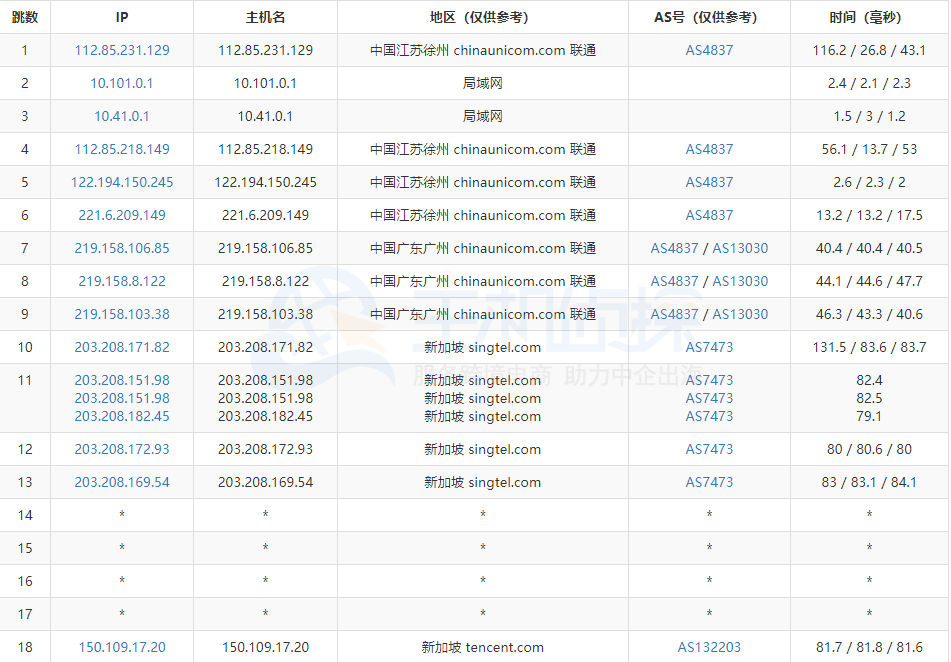Screen dimensions: 951x662
Task: Open the 10.101.0.1 LAN address link
Action: pos(122,83)
